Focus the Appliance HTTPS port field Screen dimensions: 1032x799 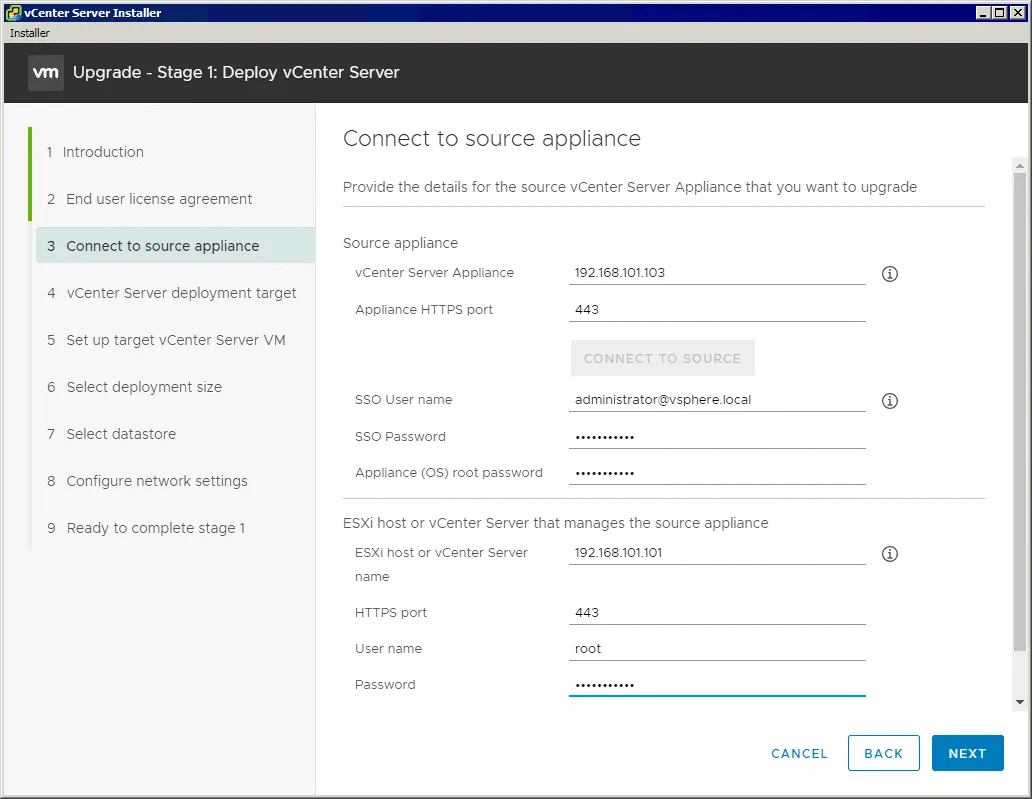tap(717, 310)
